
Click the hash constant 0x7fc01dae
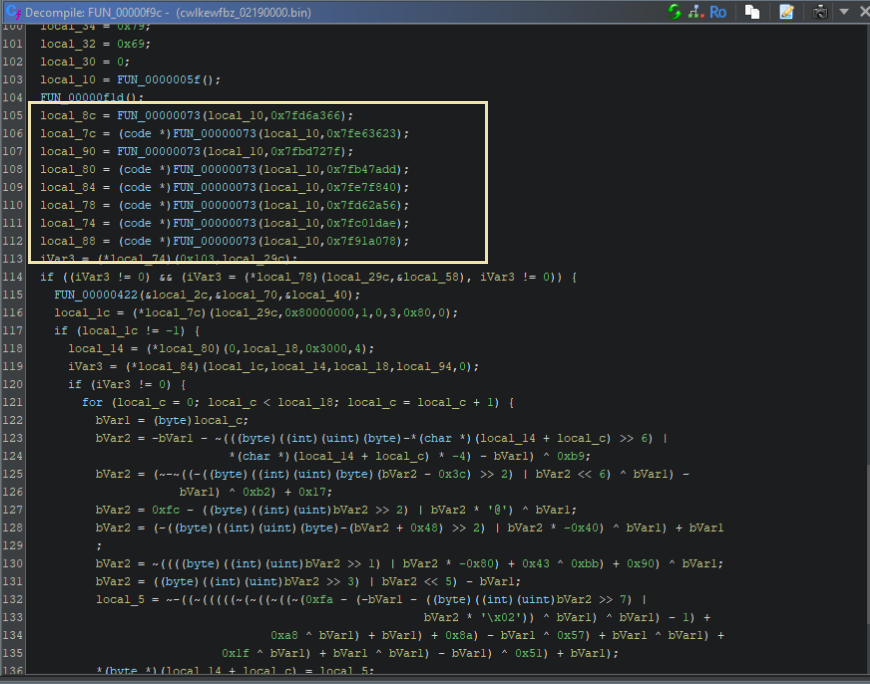[x=361, y=223]
